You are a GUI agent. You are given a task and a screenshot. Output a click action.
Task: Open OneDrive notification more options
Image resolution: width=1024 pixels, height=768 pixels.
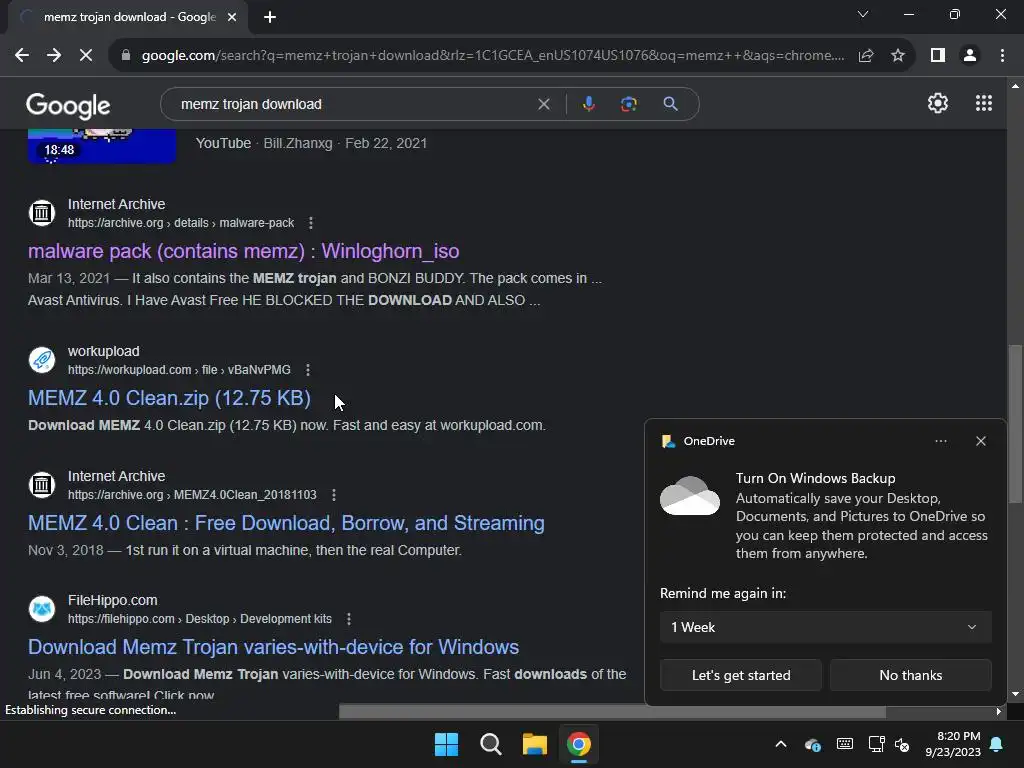pyautogui.click(x=940, y=441)
